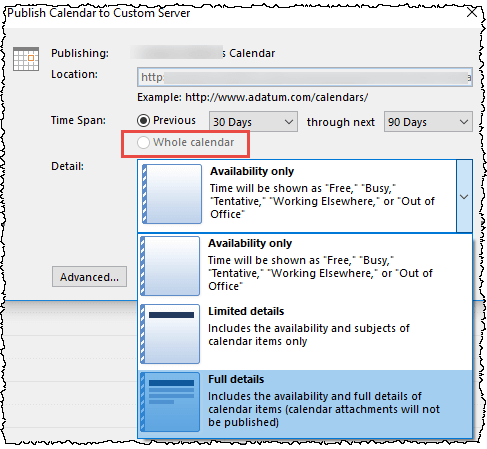Collapse the Detail dropdown arrow

464,196
